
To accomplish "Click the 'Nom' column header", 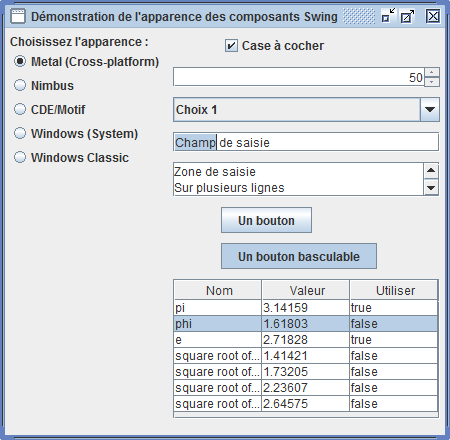I will pyautogui.click(x=218, y=290).
